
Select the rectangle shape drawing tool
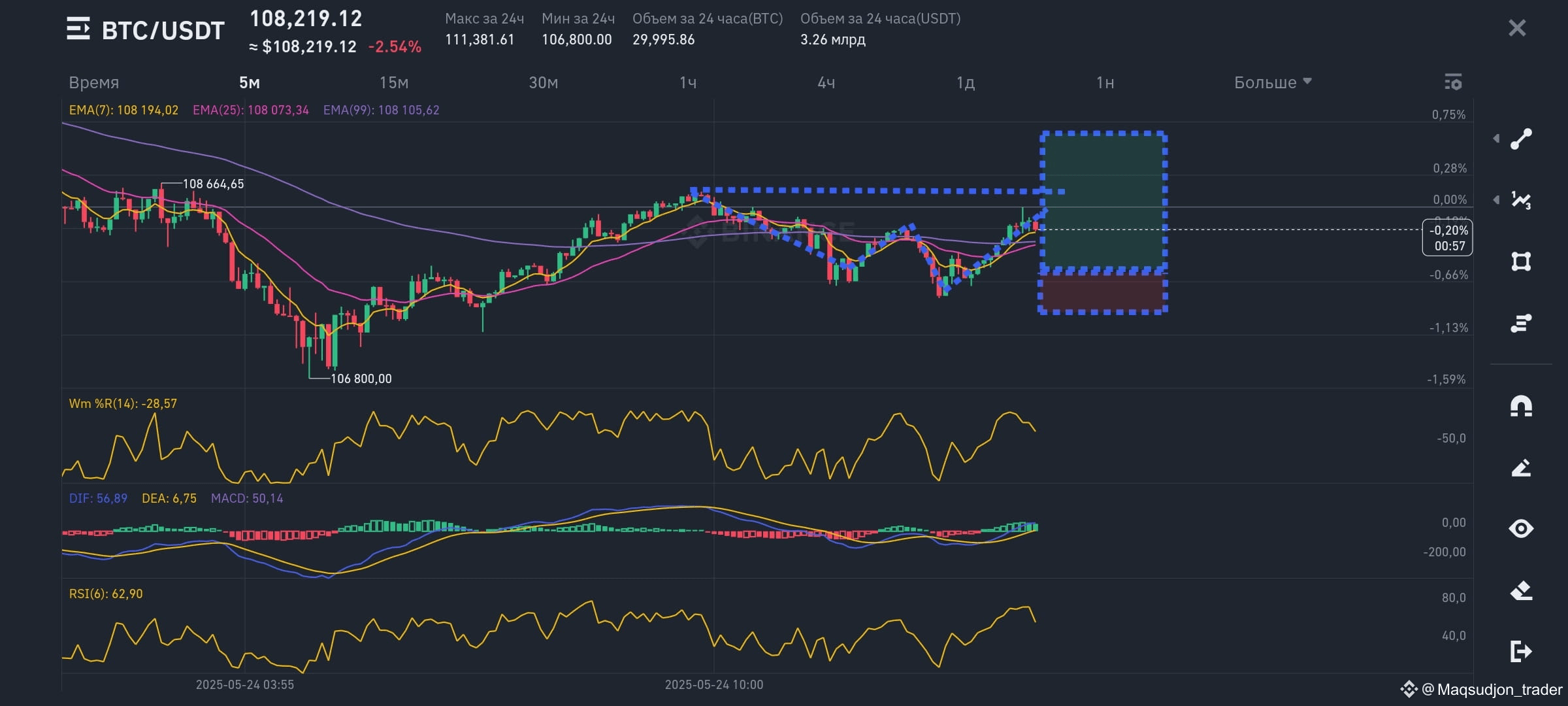[x=1521, y=261]
